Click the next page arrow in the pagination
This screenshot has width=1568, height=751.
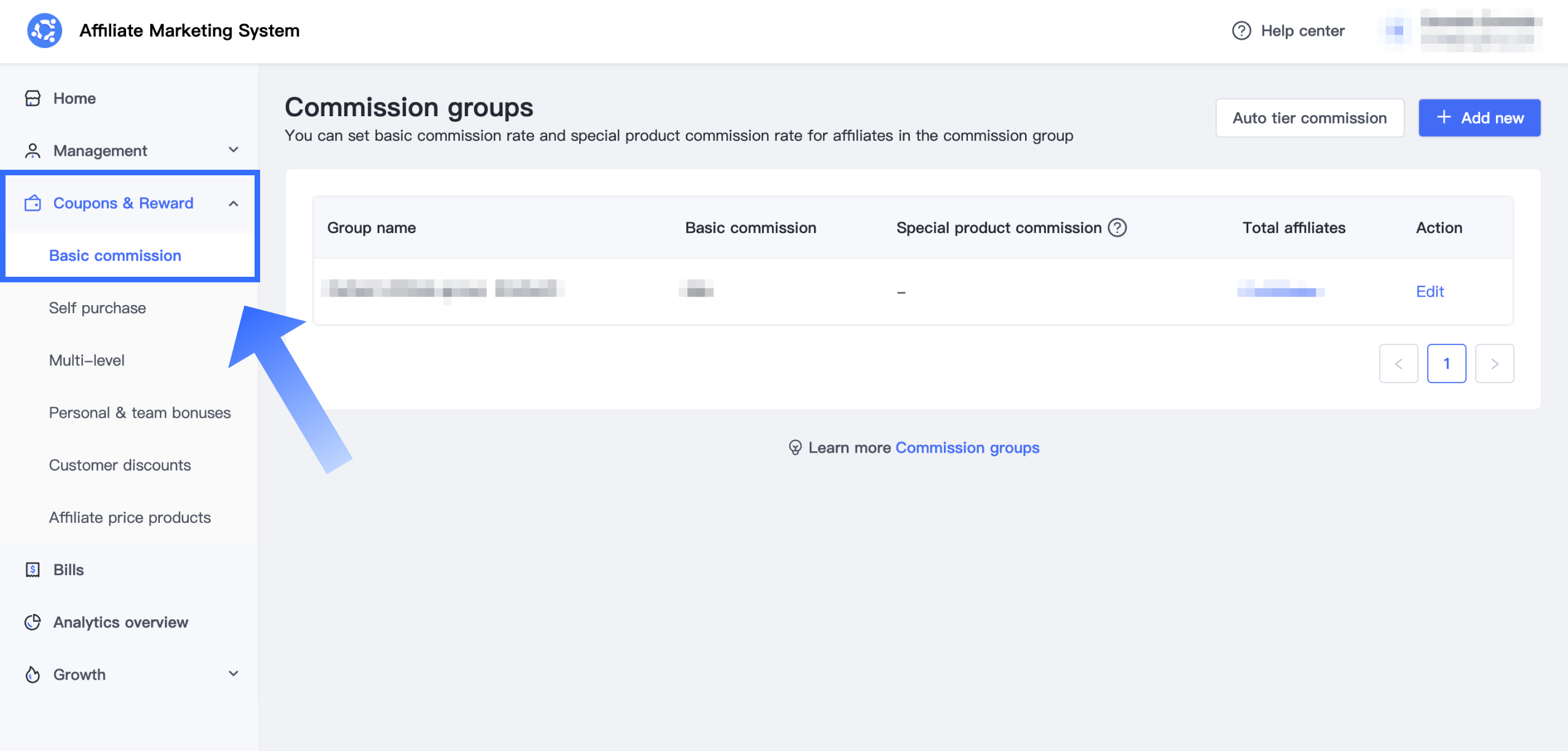click(x=1494, y=364)
